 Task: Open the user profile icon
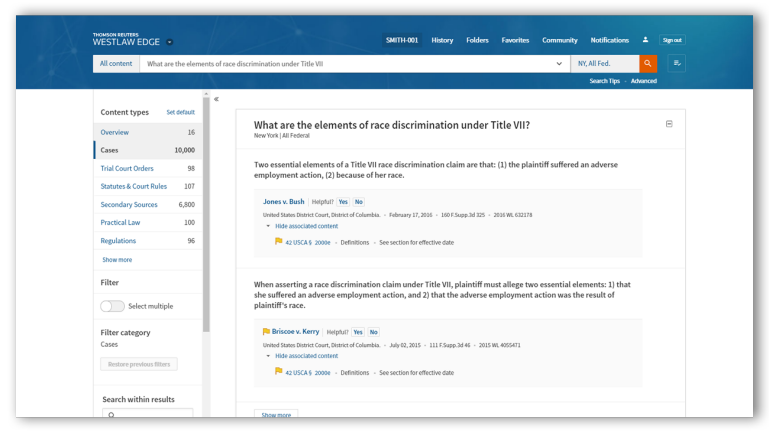pos(646,40)
